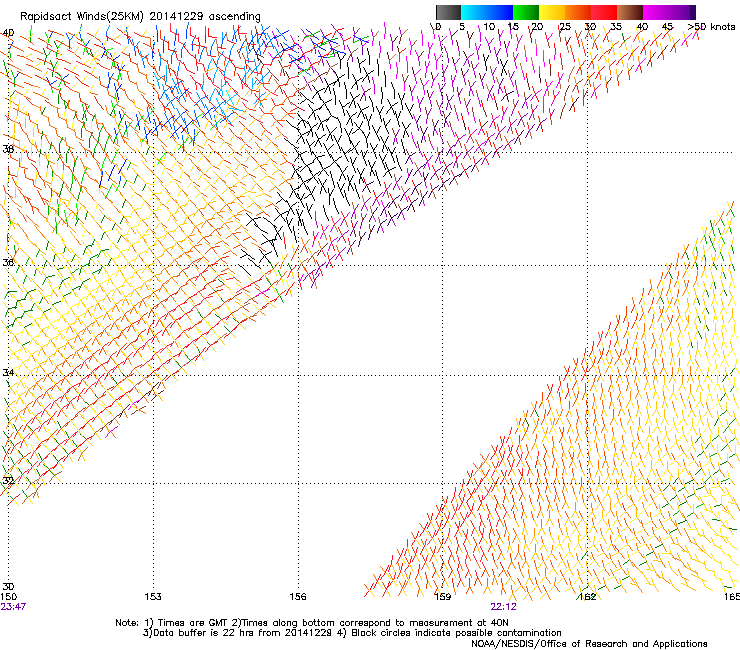Viewport: 740px width, 650px height.
Task: Click the latitude axis label '32'
Action: pos(8,481)
